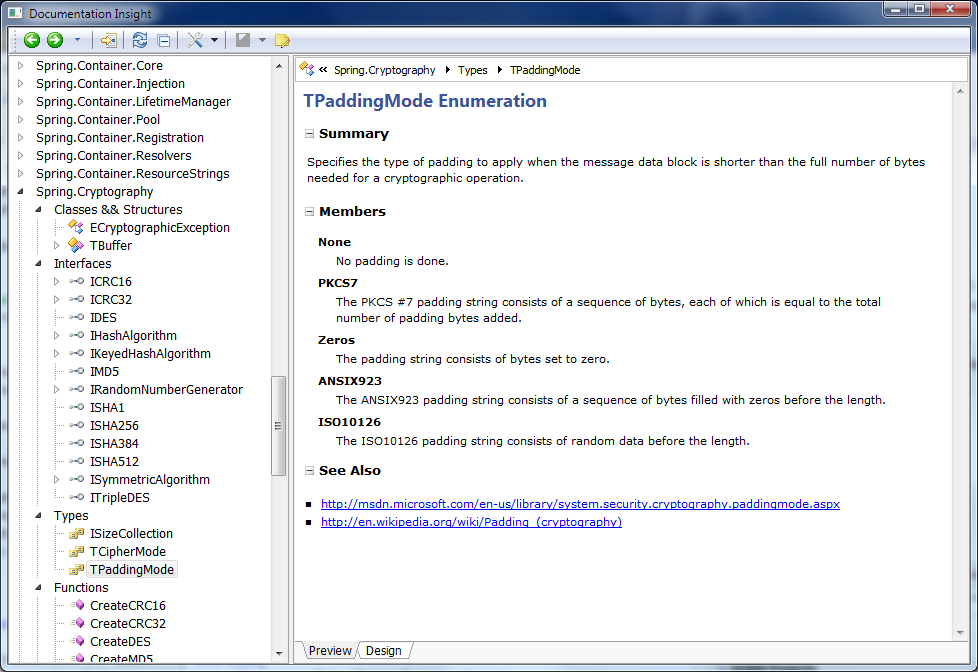Collapse Classes && Structures group
The image size is (978, 672).
[39, 210]
